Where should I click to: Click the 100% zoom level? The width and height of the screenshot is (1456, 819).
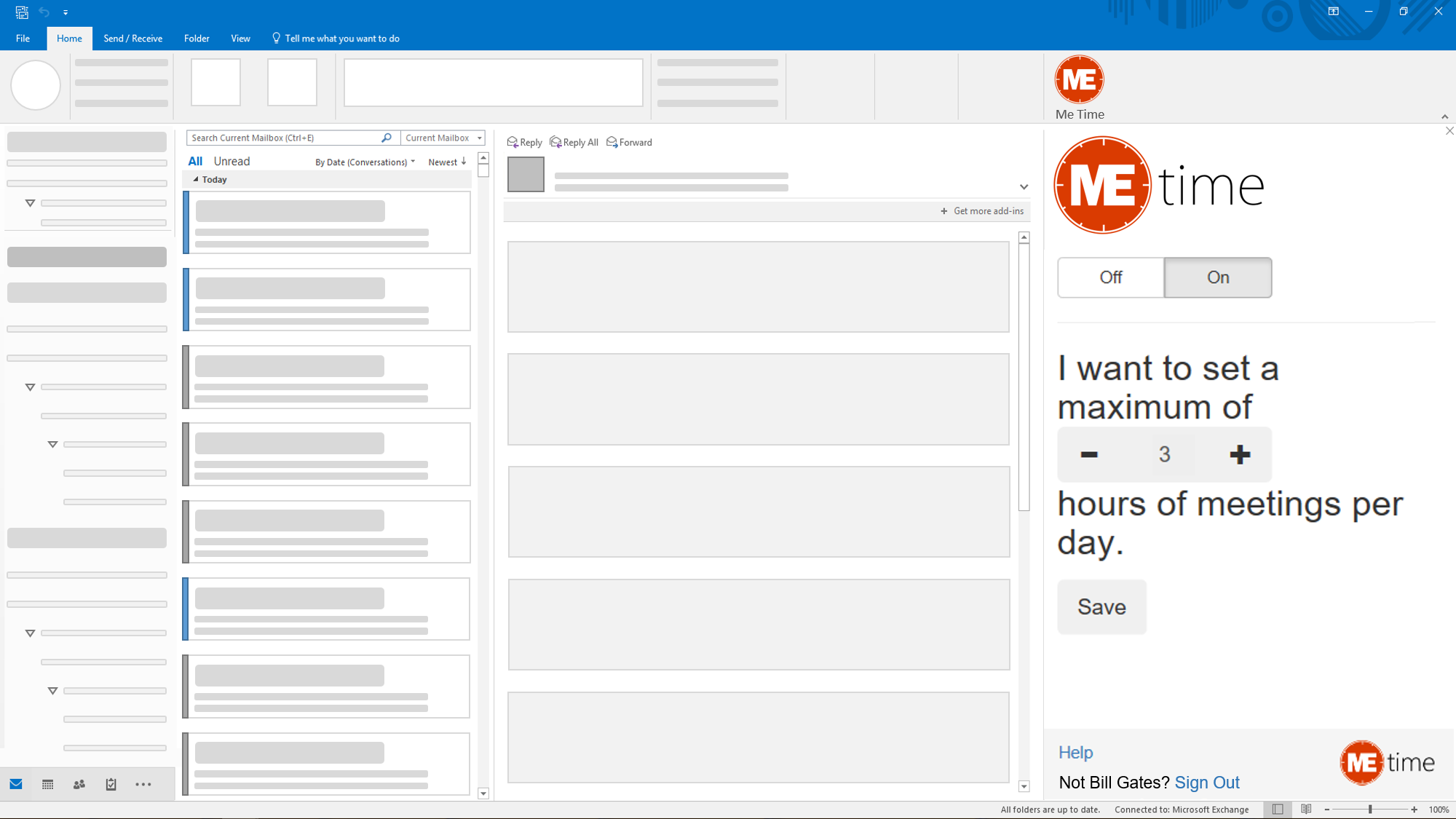tap(1439, 810)
